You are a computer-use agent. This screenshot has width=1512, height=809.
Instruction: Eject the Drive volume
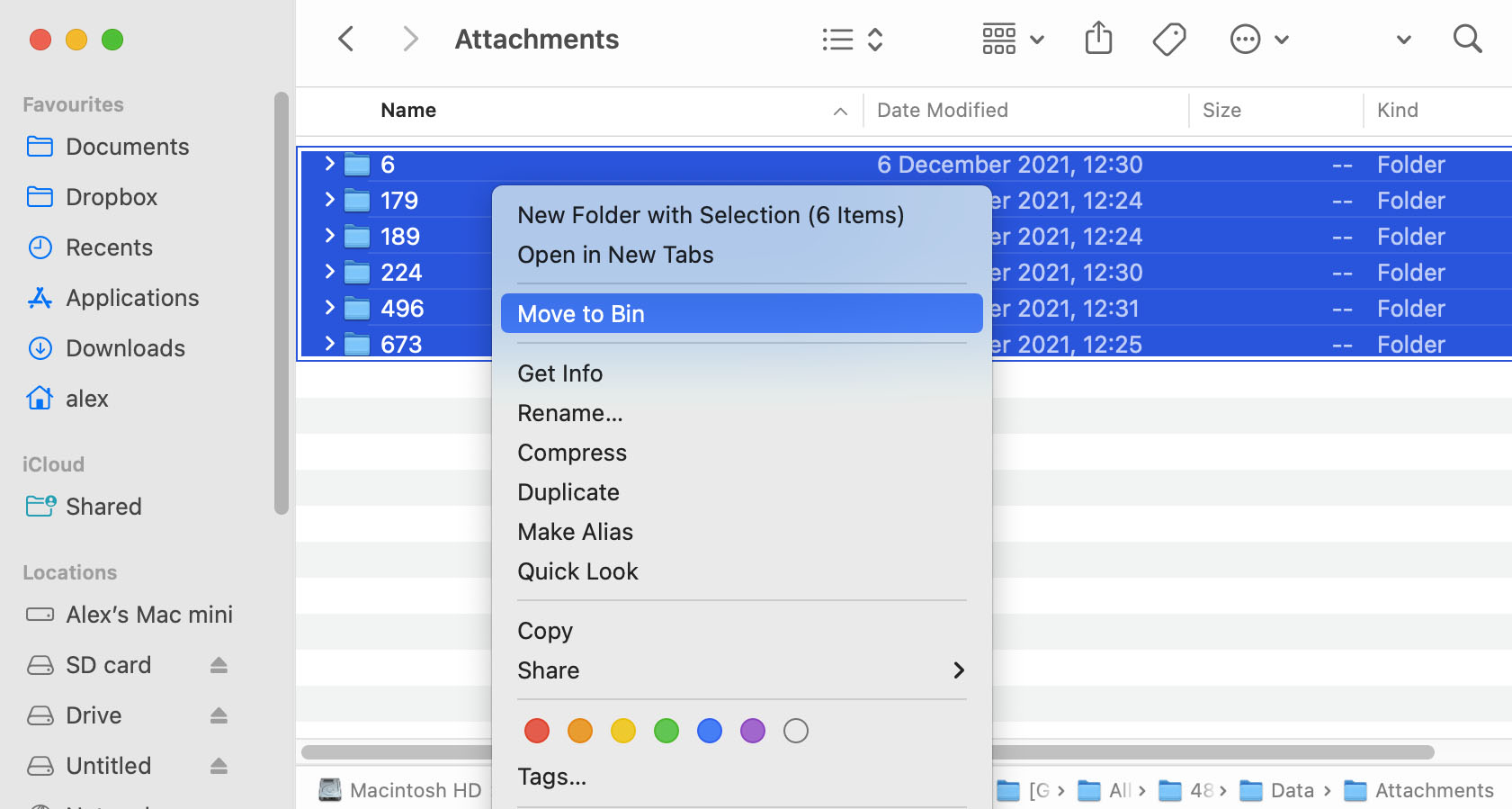point(219,715)
